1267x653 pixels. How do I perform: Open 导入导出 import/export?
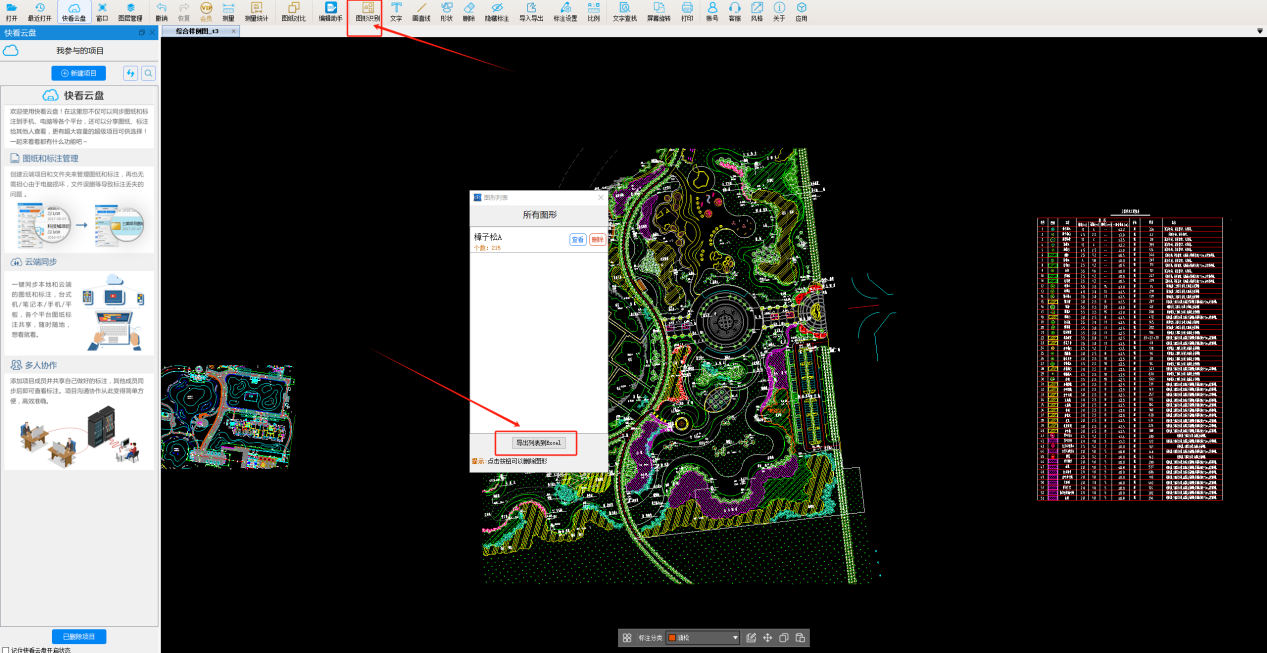tap(531, 11)
